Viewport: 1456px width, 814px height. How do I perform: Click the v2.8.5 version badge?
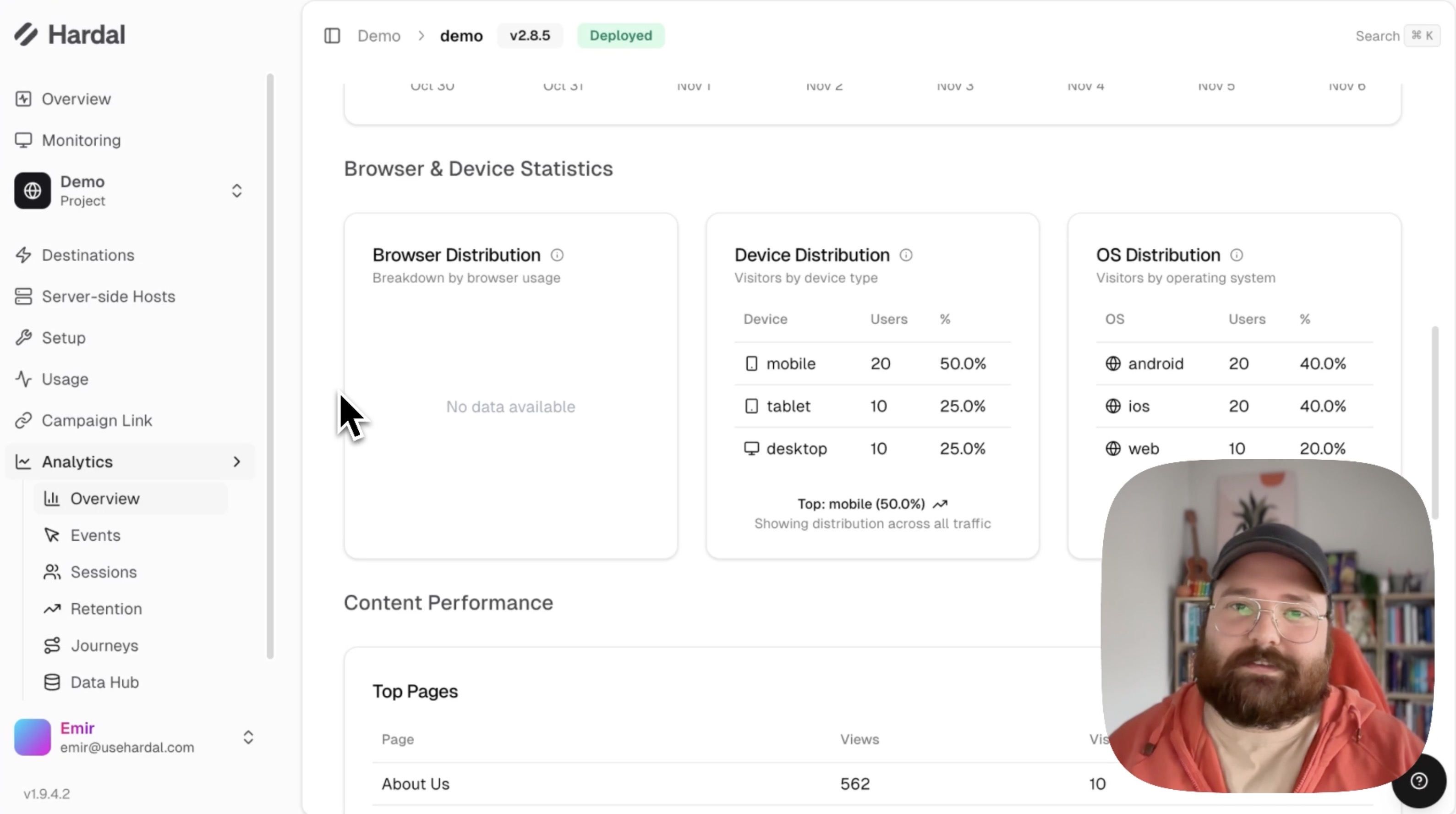click(530, 36)
